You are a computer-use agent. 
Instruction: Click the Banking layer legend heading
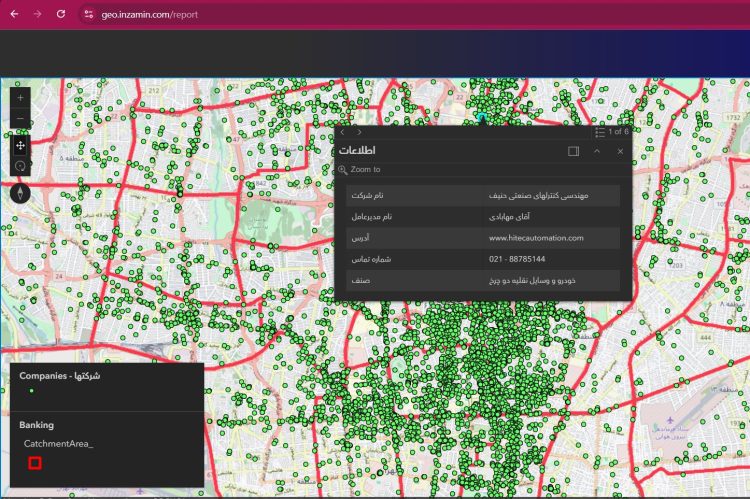tap(37, 425)
